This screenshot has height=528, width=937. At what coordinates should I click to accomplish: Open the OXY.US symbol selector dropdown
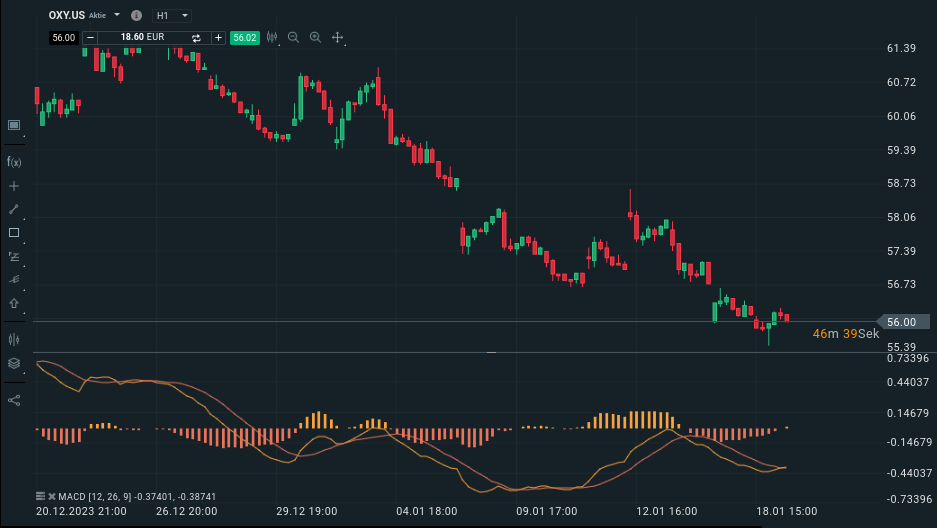pyautogui.click(x=117, y=15)
